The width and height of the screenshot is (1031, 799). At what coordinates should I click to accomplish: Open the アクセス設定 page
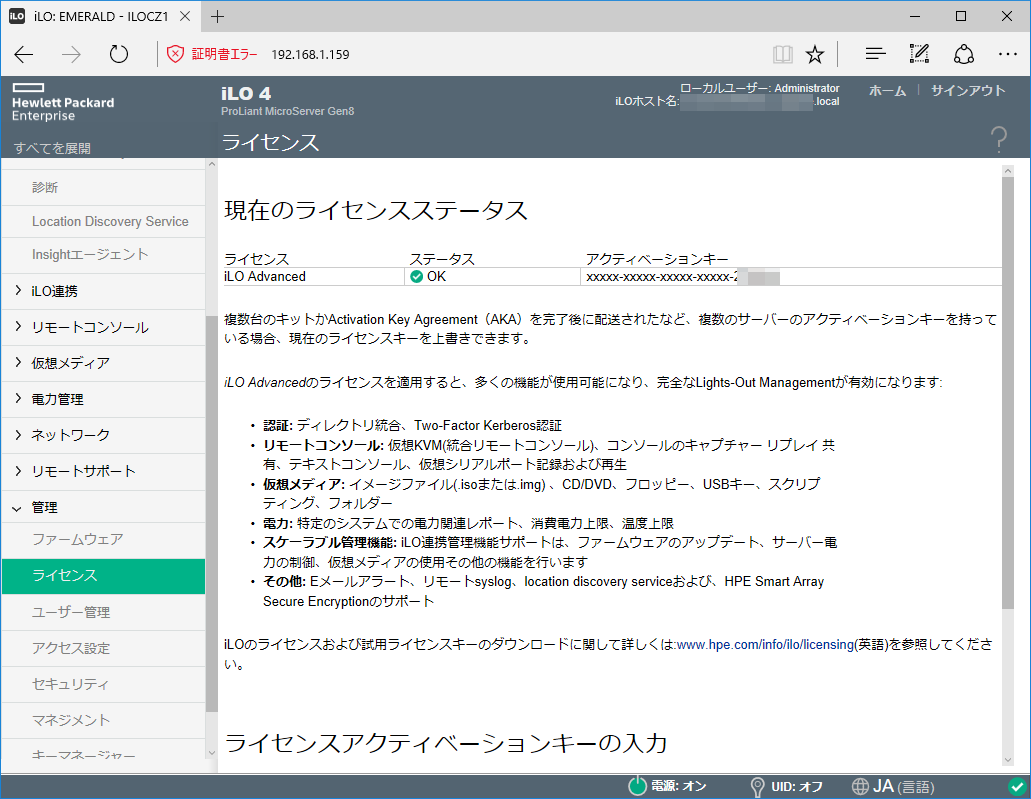click(103, 648)
